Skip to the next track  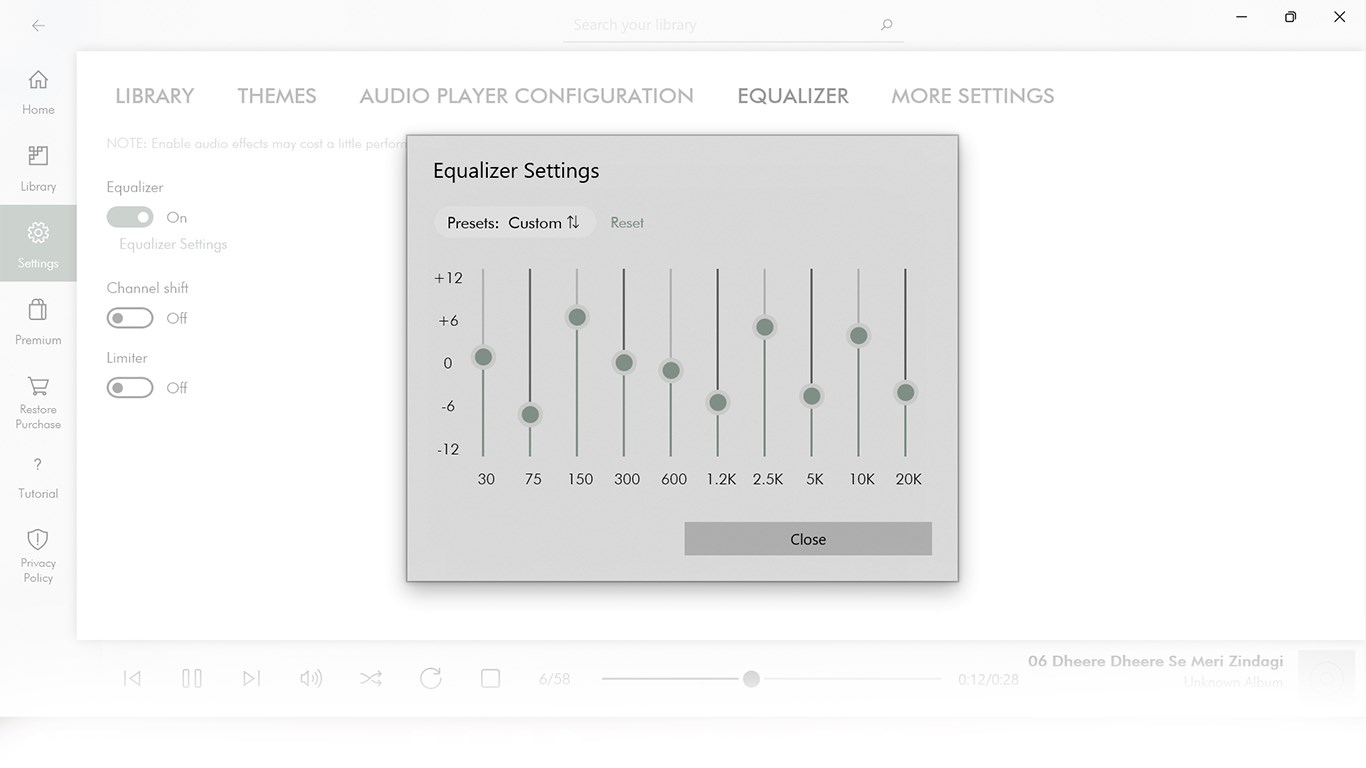pyautogui.click(x=251, y=678)
